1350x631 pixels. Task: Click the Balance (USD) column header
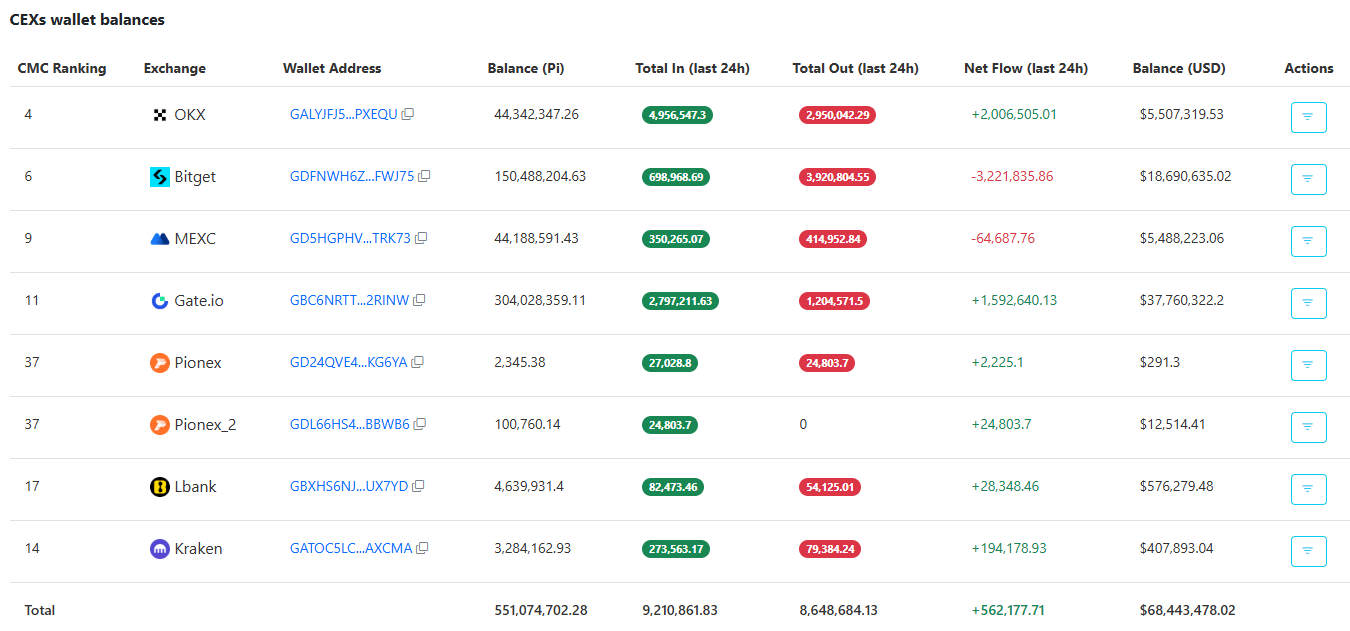[x=1179, y=69]
